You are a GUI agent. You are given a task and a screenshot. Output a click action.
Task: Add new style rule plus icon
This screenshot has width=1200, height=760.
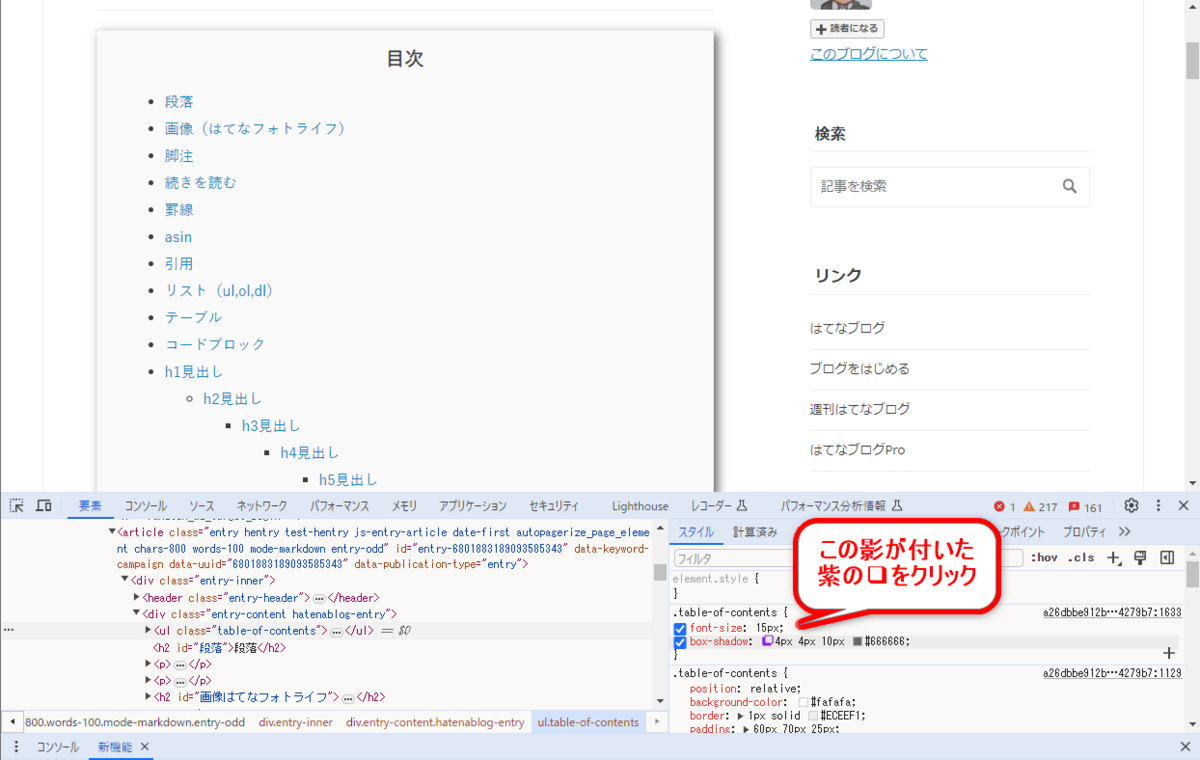[x=1114, y=558]
